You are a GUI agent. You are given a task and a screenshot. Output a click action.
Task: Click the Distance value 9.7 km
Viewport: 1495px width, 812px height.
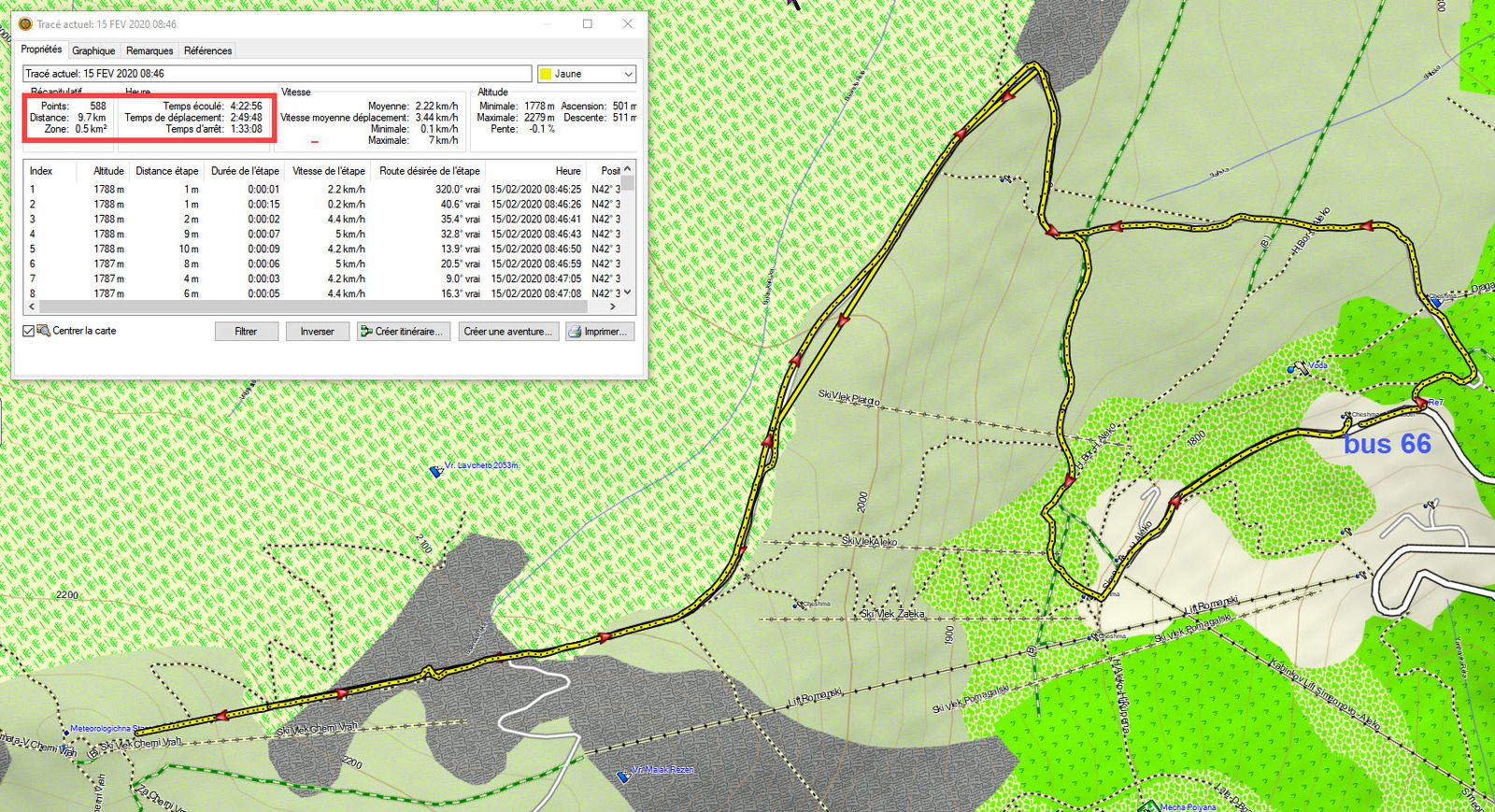point(92,118)
